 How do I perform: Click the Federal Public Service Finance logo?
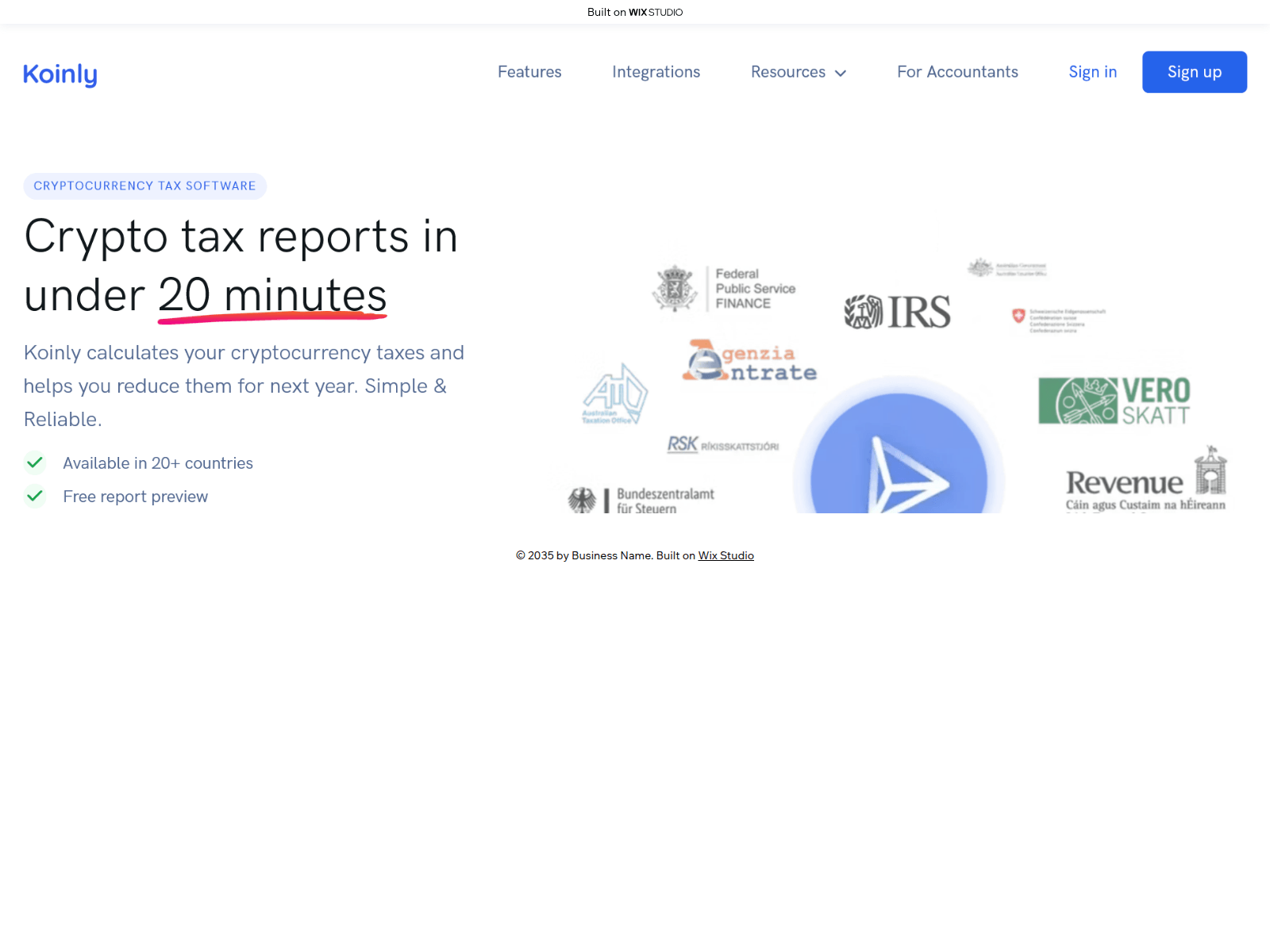(724, 289)
